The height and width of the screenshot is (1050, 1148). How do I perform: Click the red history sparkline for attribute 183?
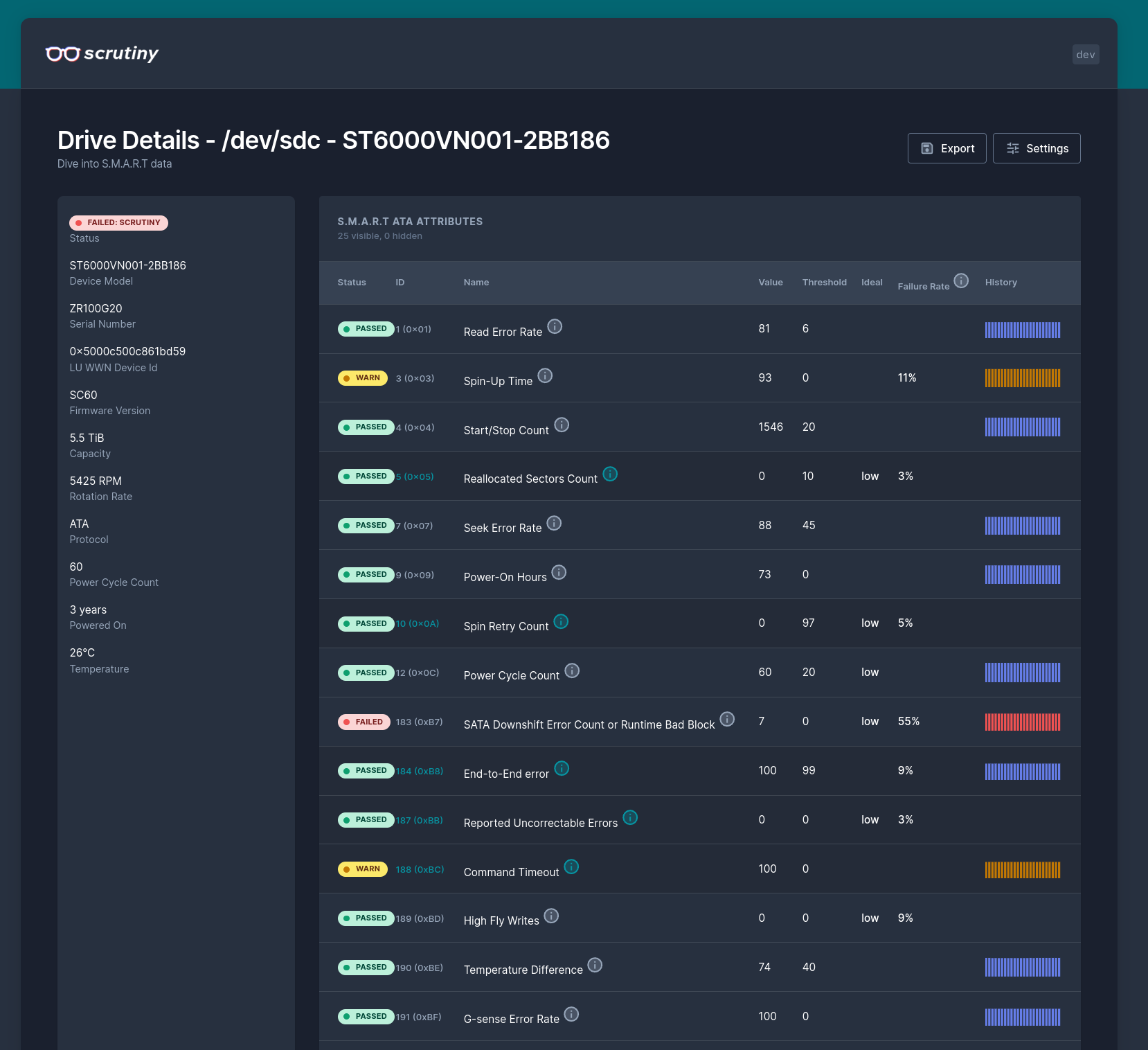point(1022,722)
